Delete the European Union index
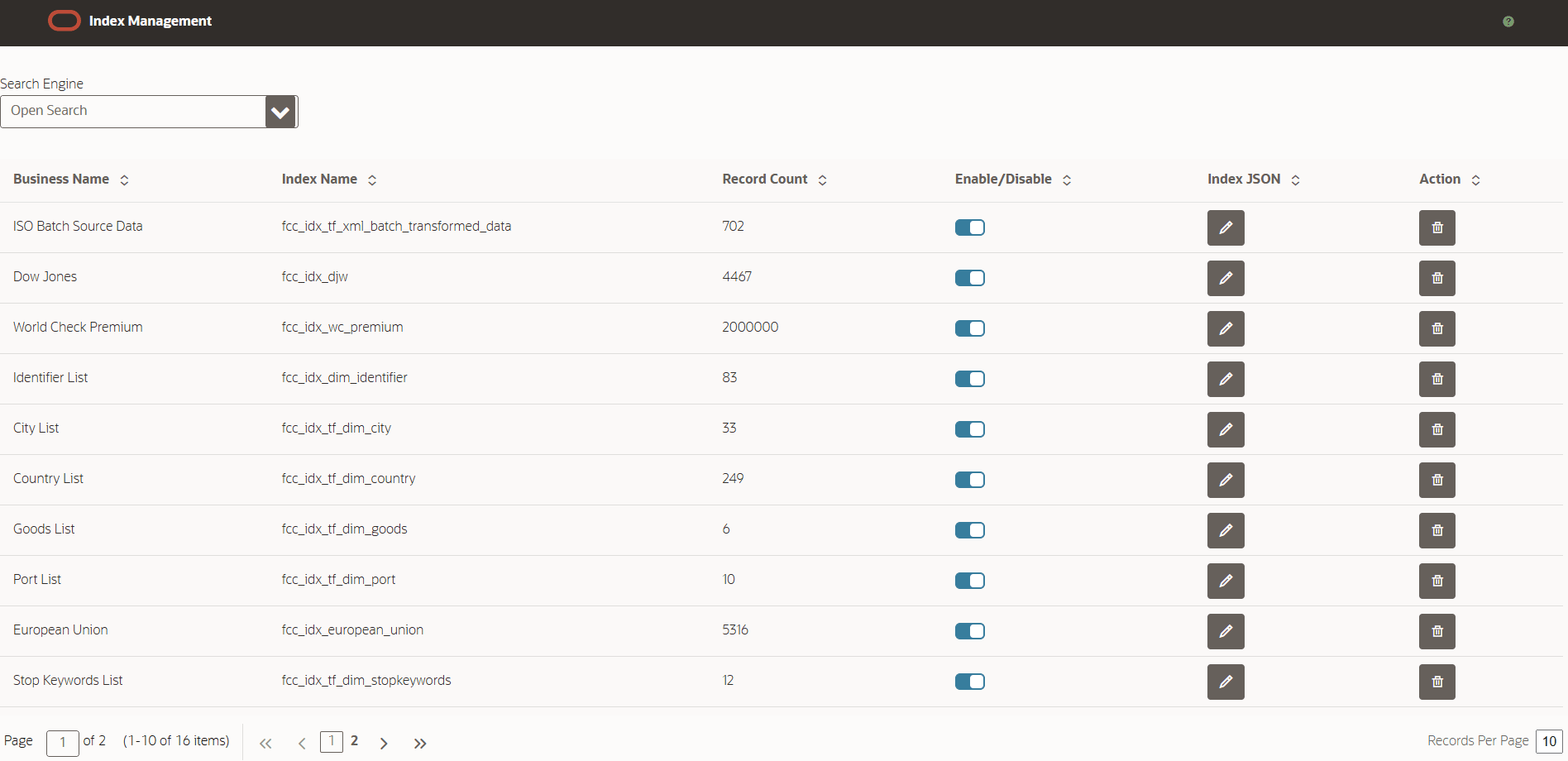Screen dimensions: 1568x761 [1437, 631]
